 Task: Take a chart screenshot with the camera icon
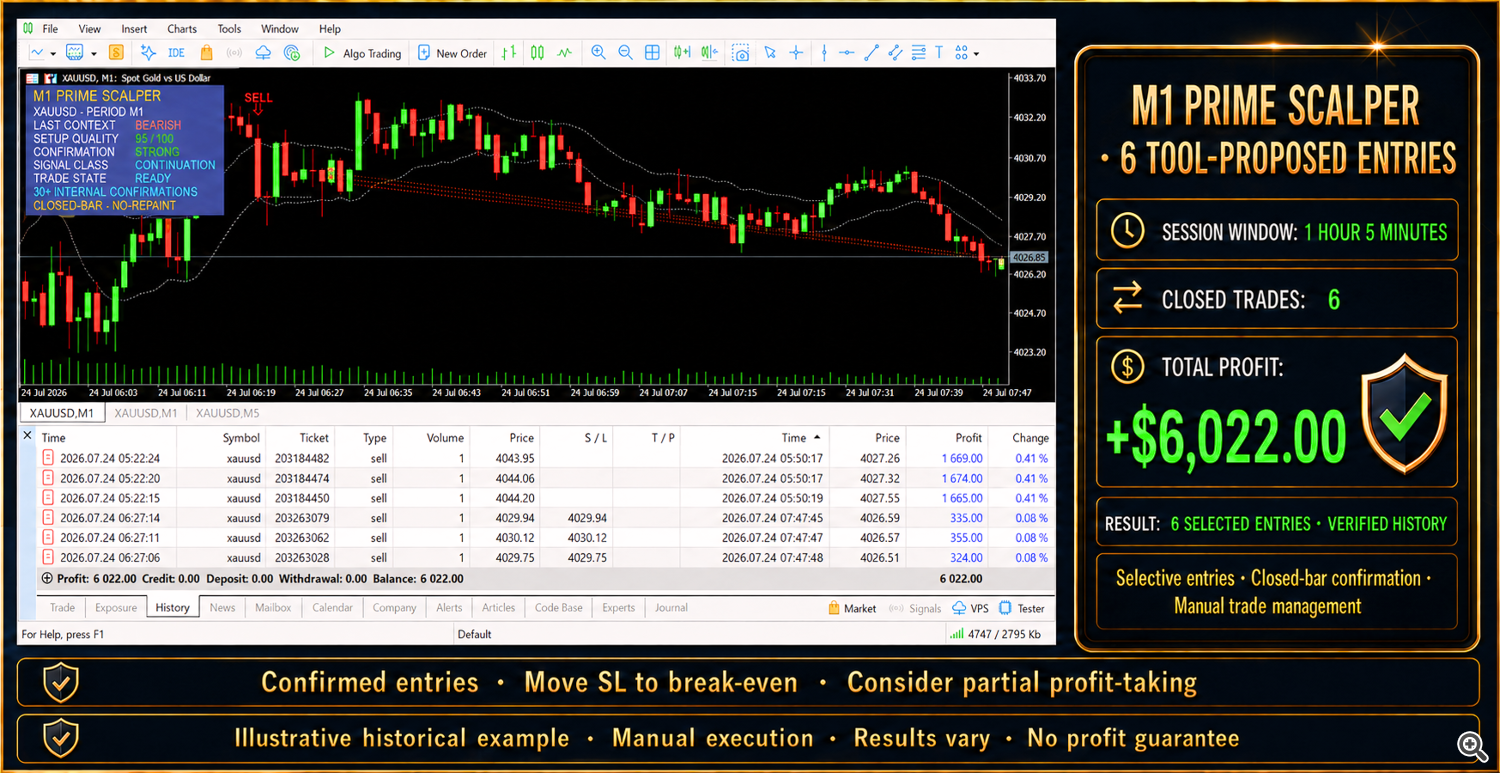(741, 53)
